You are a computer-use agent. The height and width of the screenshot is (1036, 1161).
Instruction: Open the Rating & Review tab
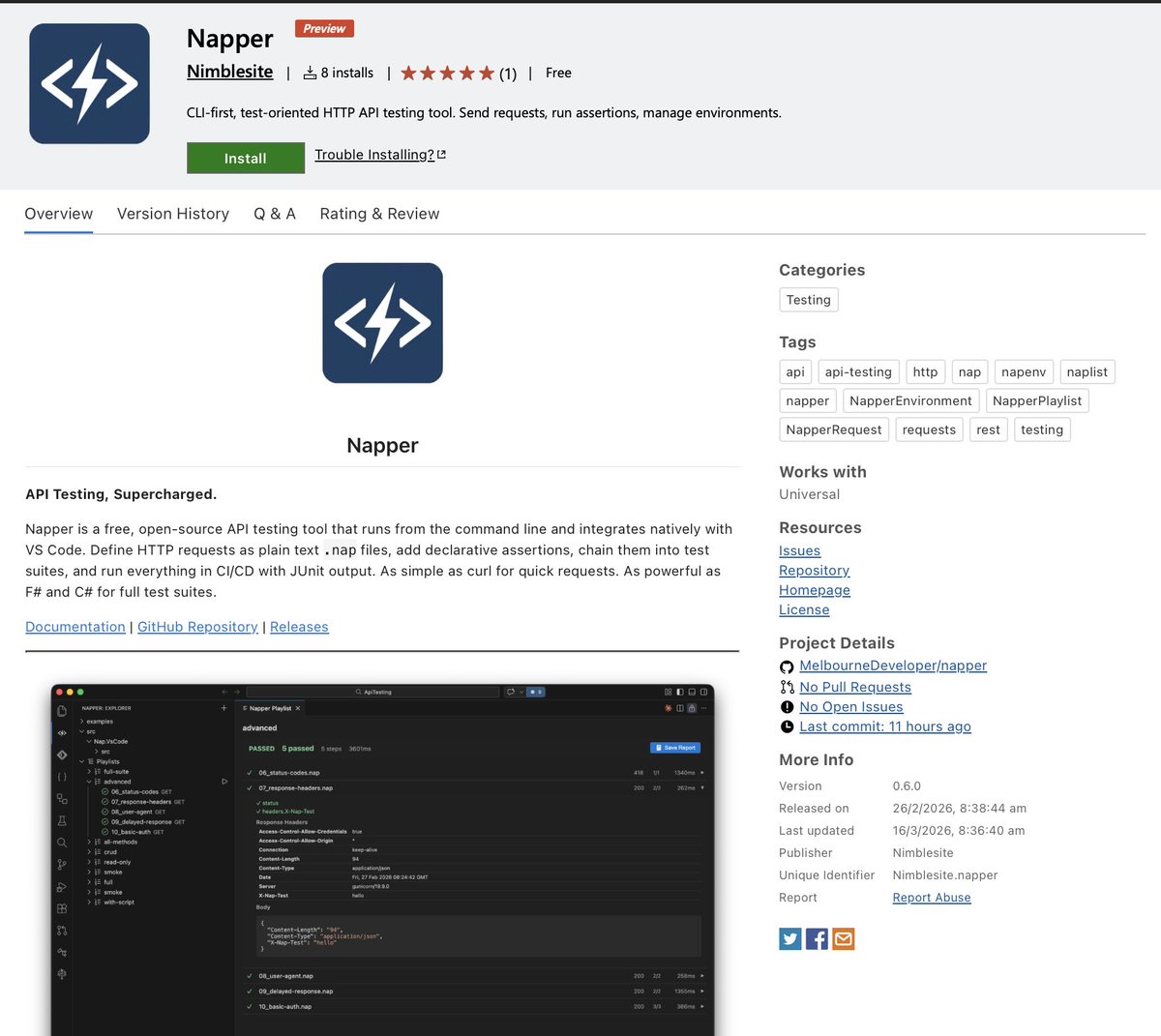click(x=379, y=214)
